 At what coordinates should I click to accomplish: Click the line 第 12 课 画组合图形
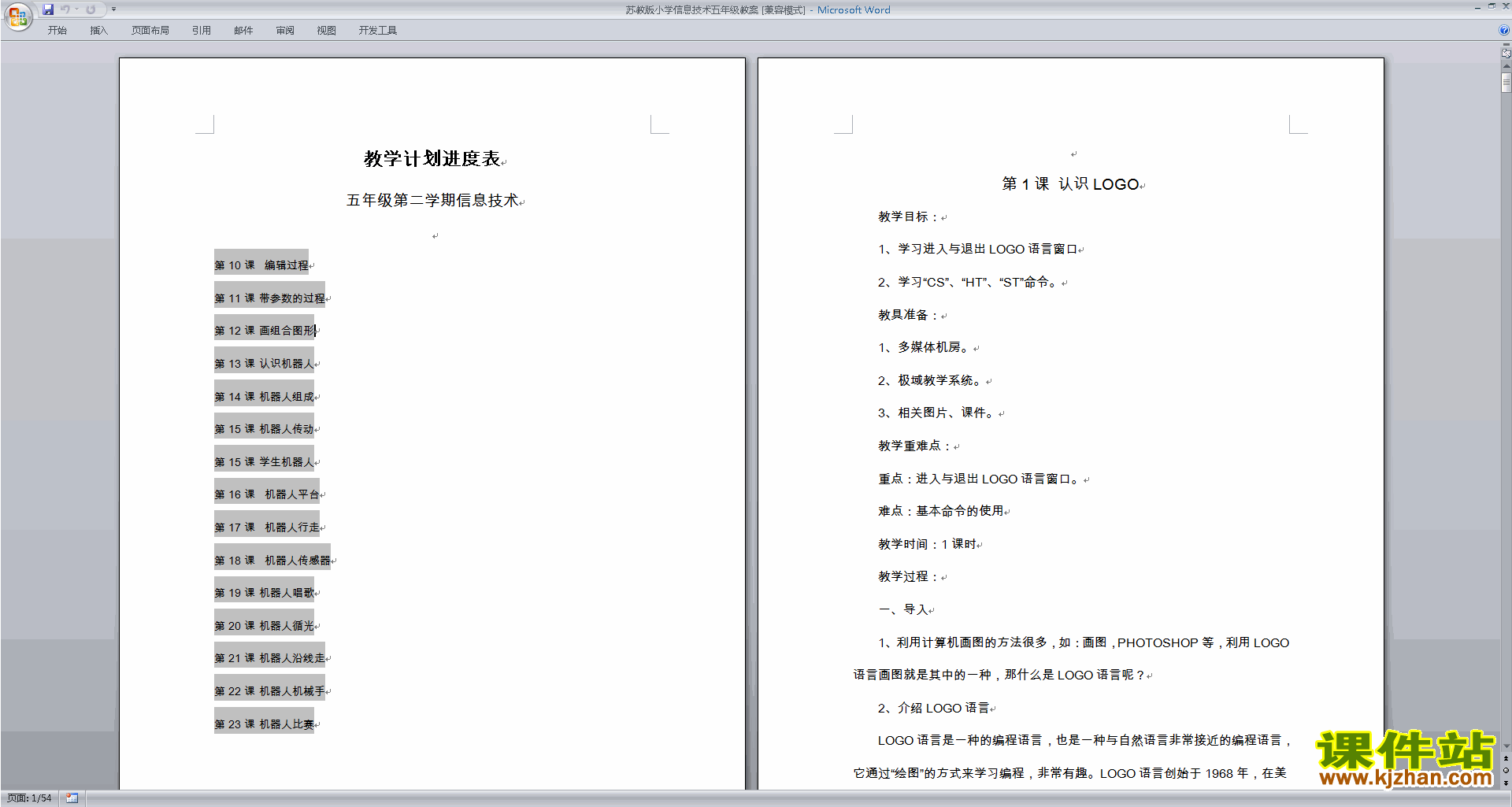[265, 331]
